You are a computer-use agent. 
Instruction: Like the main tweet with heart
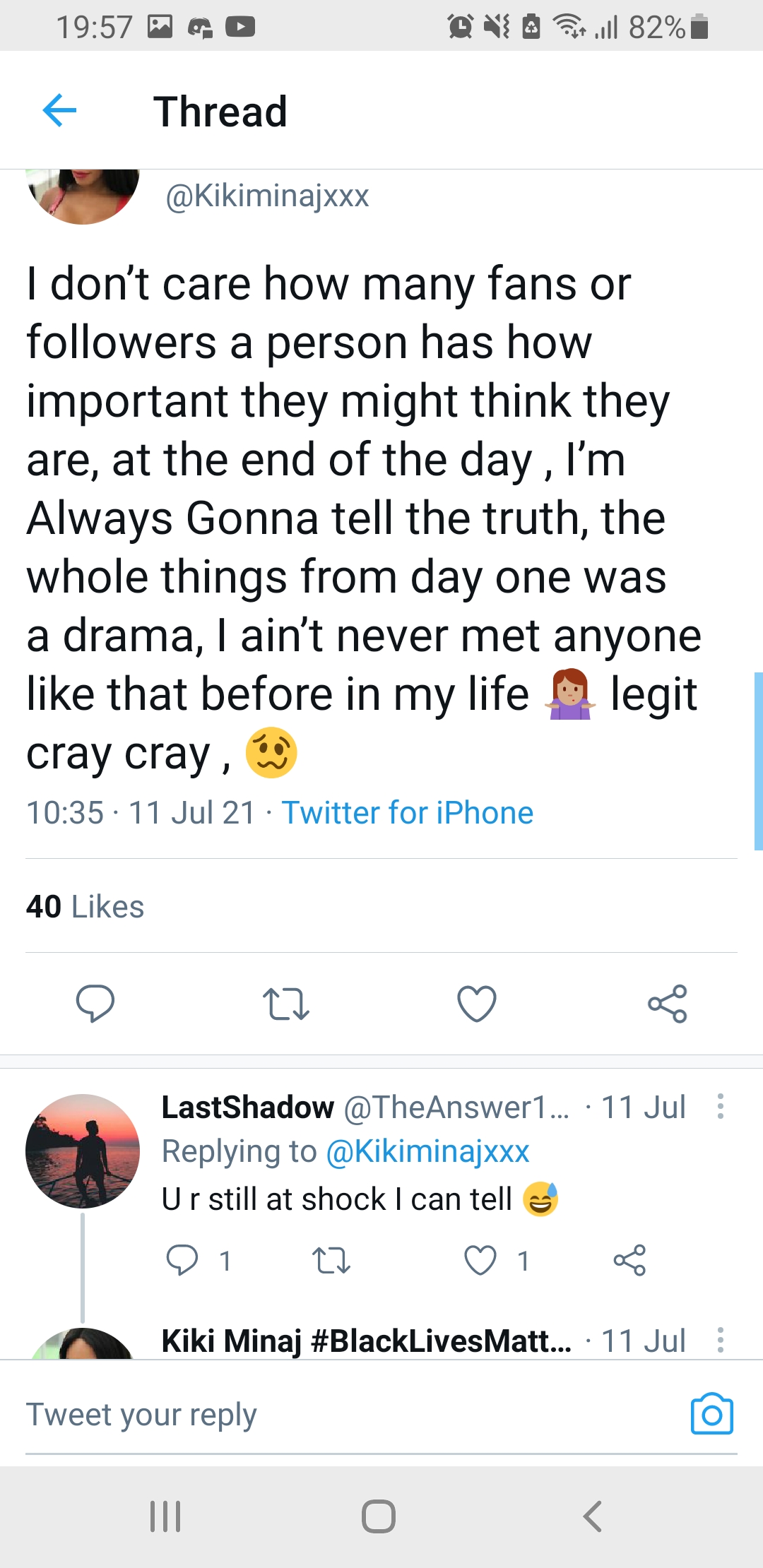point(477,1003)
